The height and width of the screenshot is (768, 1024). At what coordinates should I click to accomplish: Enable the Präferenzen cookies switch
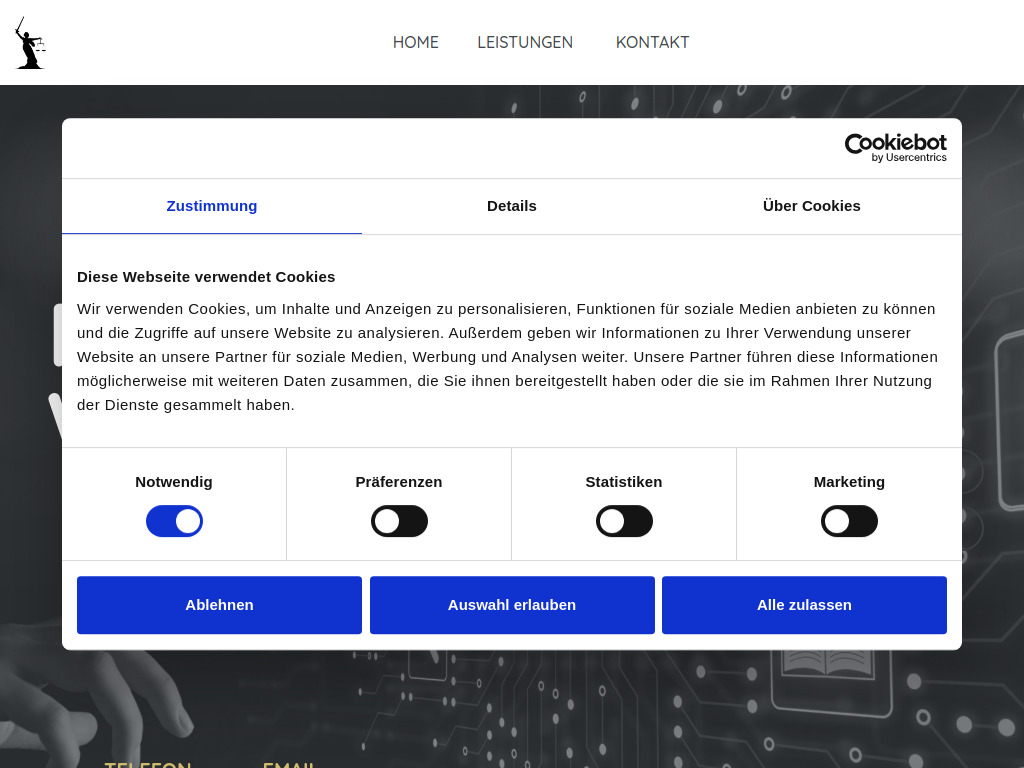(x=399, y=521)
